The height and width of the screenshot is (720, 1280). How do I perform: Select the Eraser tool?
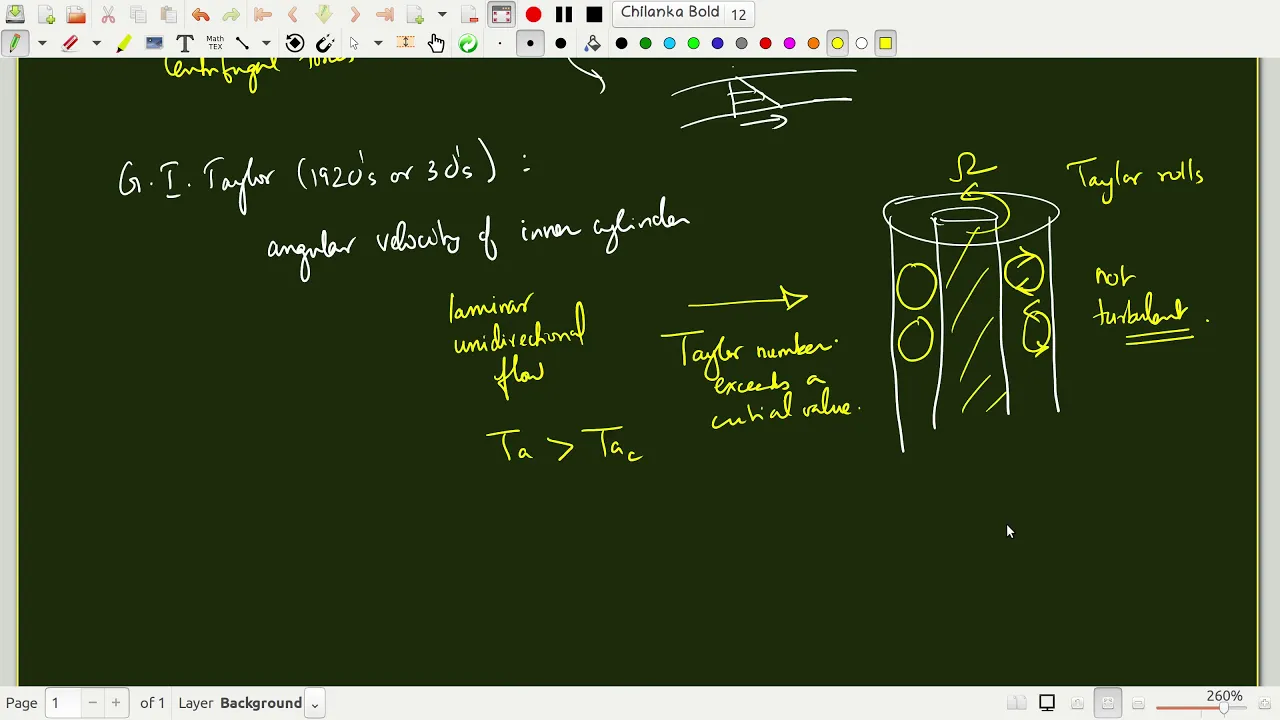(x=70, y=43)
